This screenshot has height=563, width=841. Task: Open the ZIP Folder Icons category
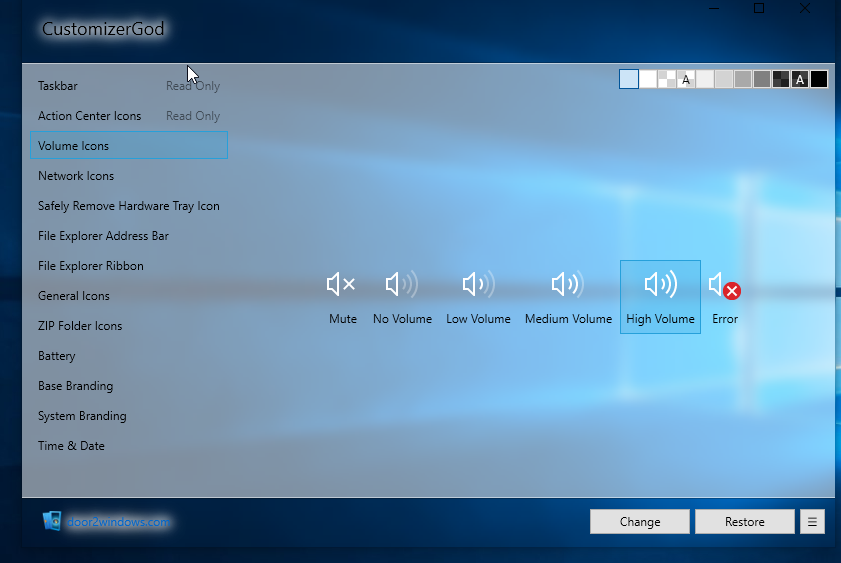click(x=129, y=326)
